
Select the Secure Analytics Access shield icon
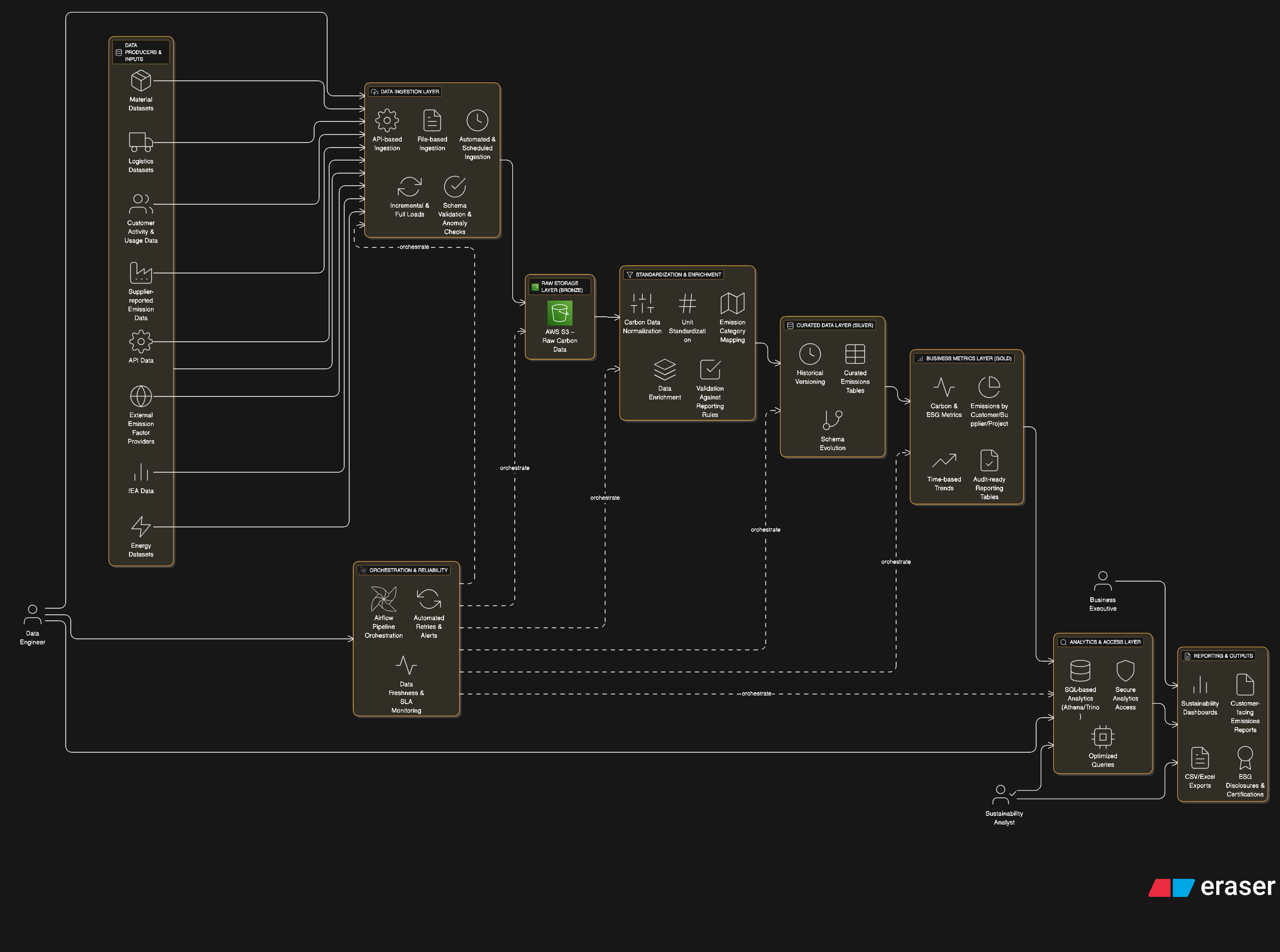[x=1124, y=670]
